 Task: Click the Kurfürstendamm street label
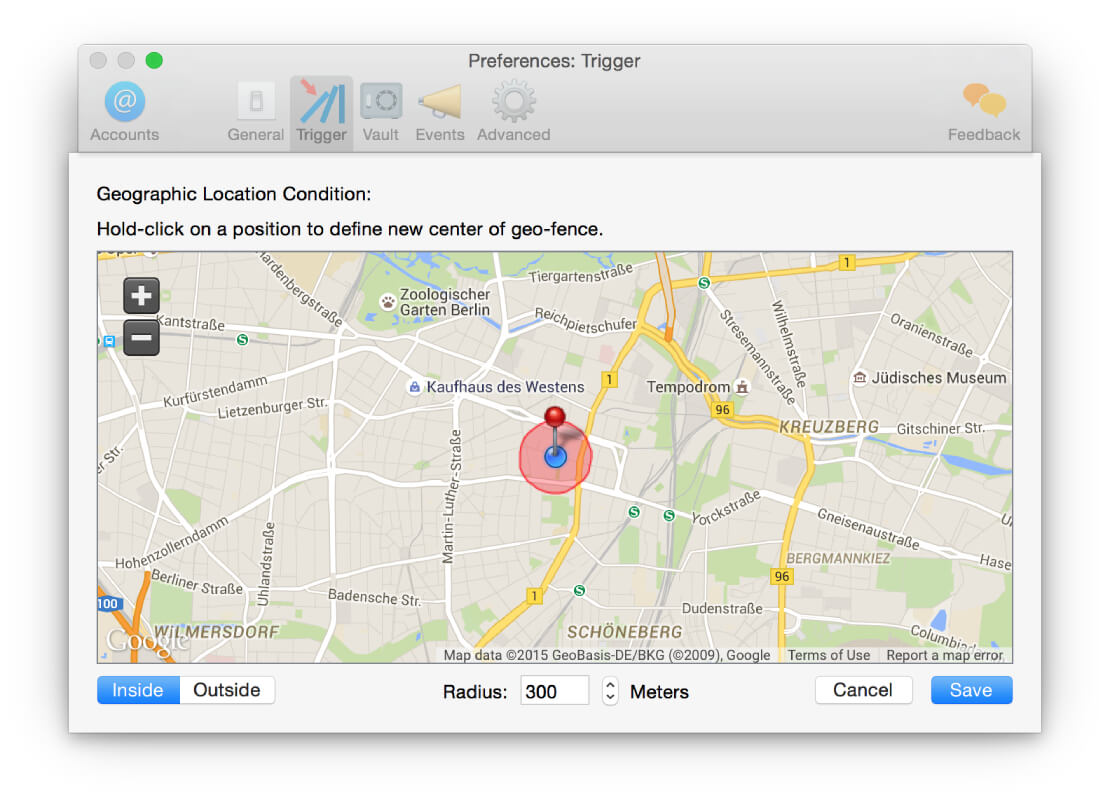(x=215, y=392)
